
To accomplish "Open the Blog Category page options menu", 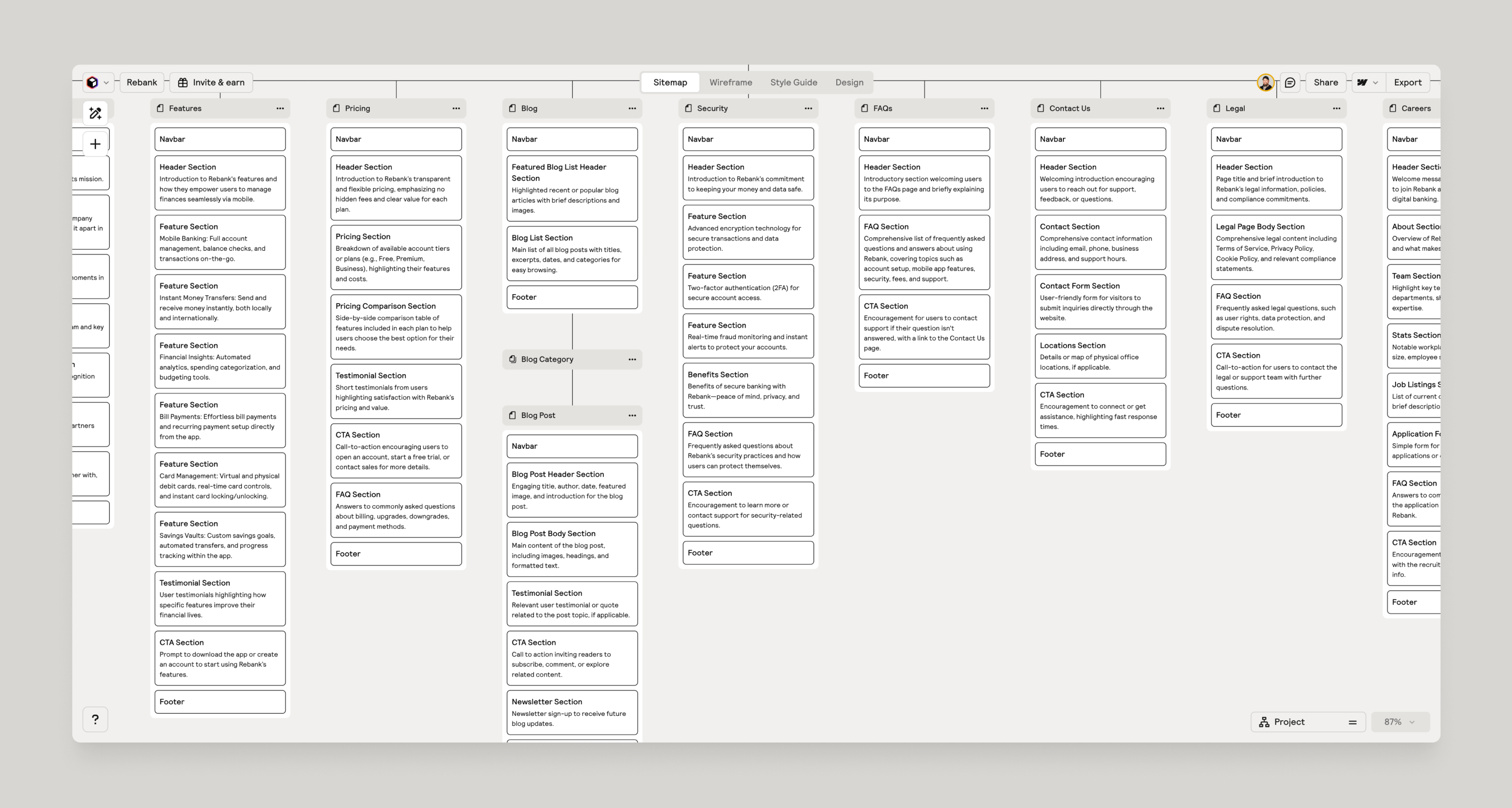I will click(632, 360).
